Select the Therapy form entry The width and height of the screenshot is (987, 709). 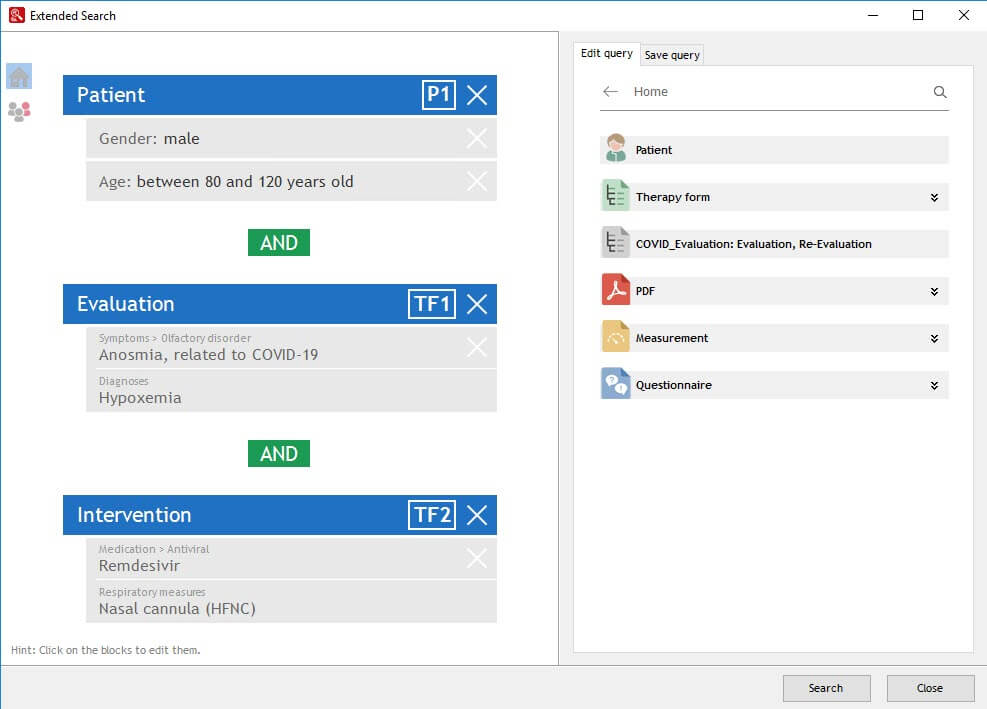774,197
